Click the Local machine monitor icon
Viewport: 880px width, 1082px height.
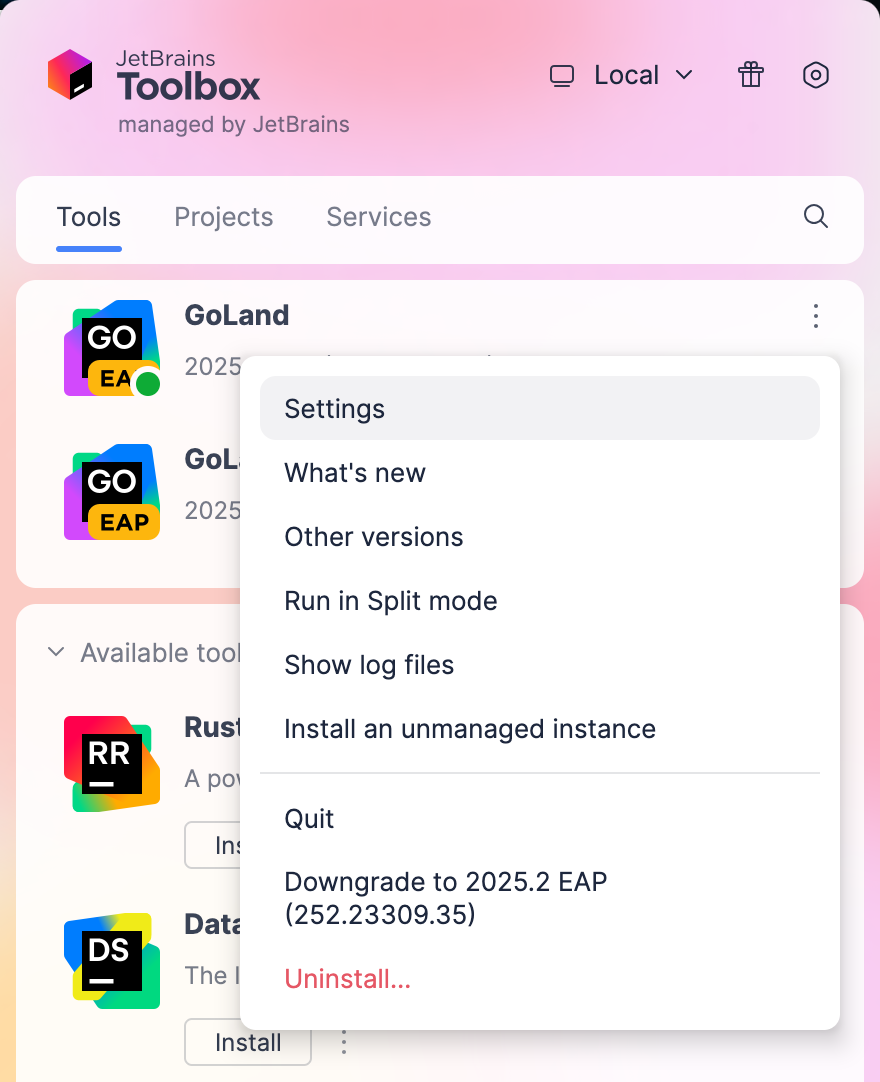pos(563,75)
